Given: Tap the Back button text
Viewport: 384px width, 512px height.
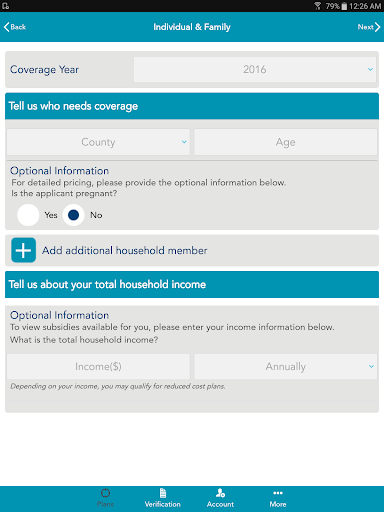Looking at the screenshot, I should [x=18, y=27].
